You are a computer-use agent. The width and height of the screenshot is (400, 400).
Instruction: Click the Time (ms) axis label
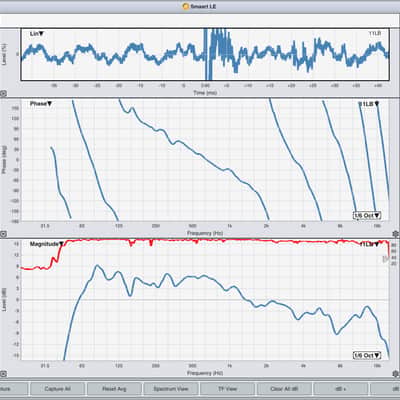pyautogui.click(x=205, y=93)
